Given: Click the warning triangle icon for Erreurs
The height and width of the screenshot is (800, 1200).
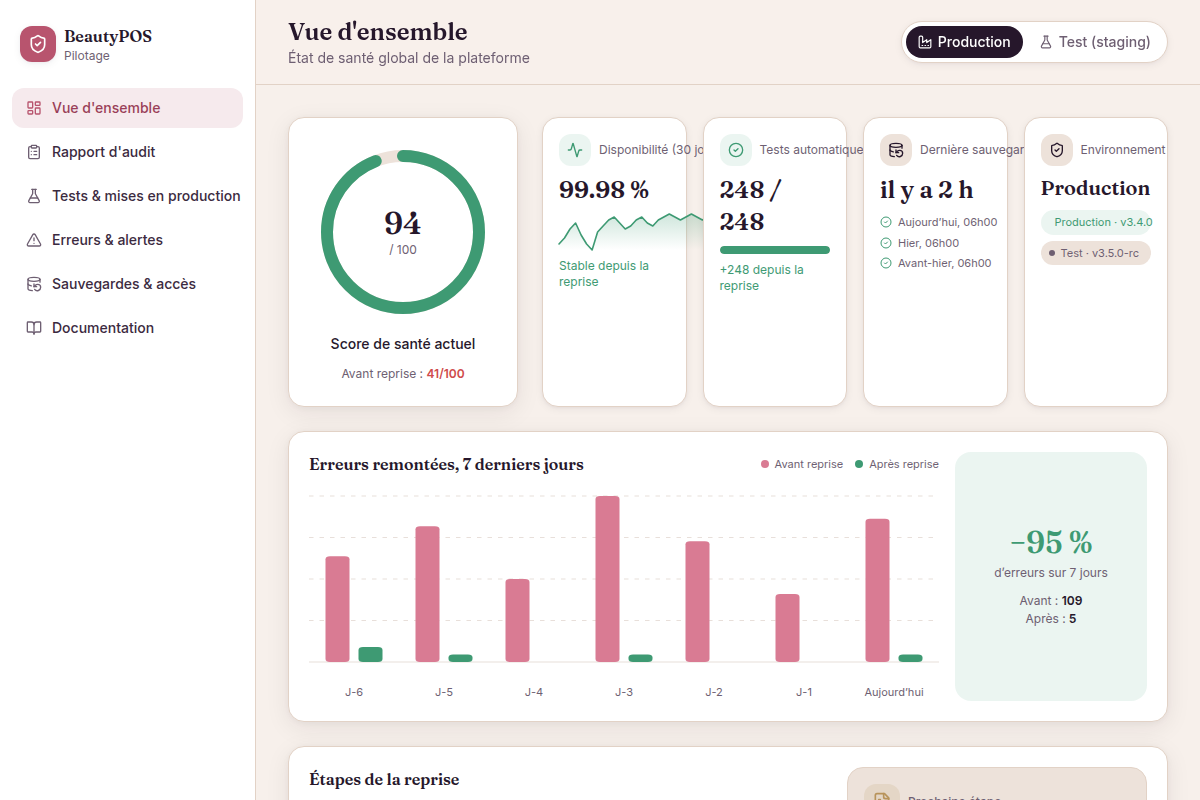Looking at the screenshot, I should pos(34,240).
